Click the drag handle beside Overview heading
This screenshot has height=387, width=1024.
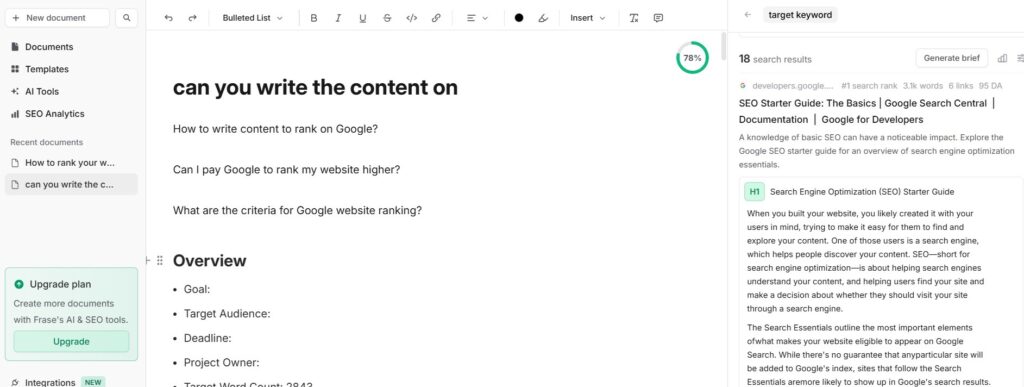(x=160, y=261)
